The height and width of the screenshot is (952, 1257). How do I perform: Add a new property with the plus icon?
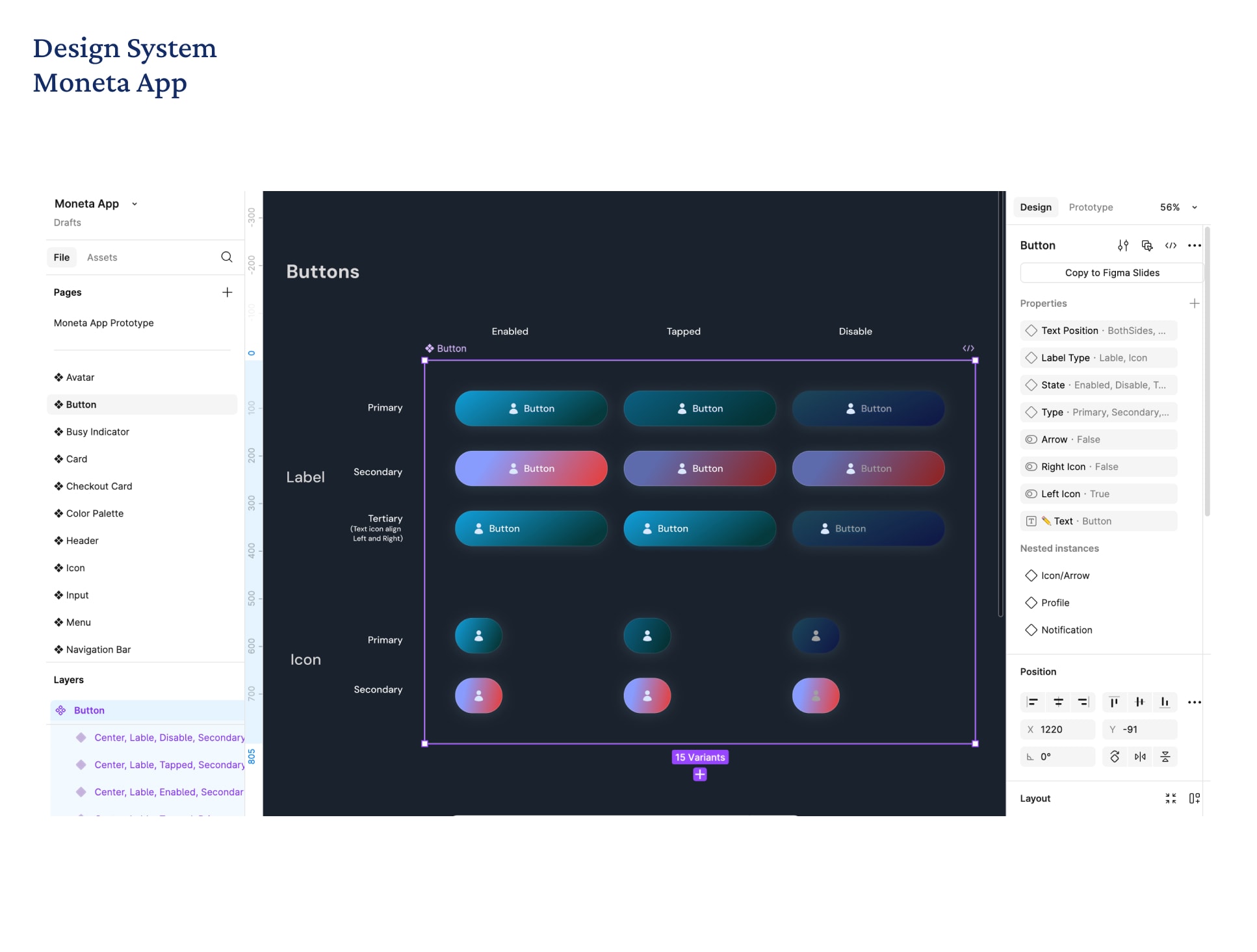click(1195, 303)
